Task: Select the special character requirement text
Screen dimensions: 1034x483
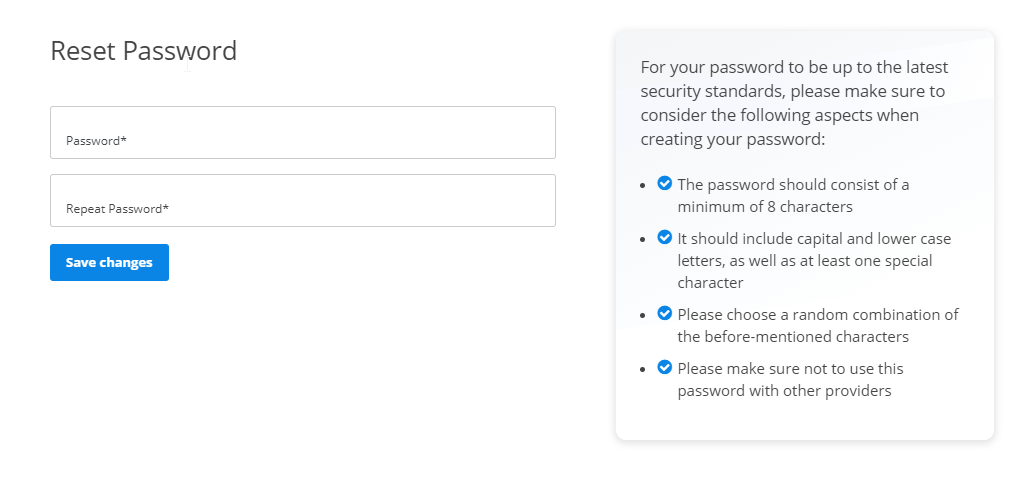Action: (814, 261)
